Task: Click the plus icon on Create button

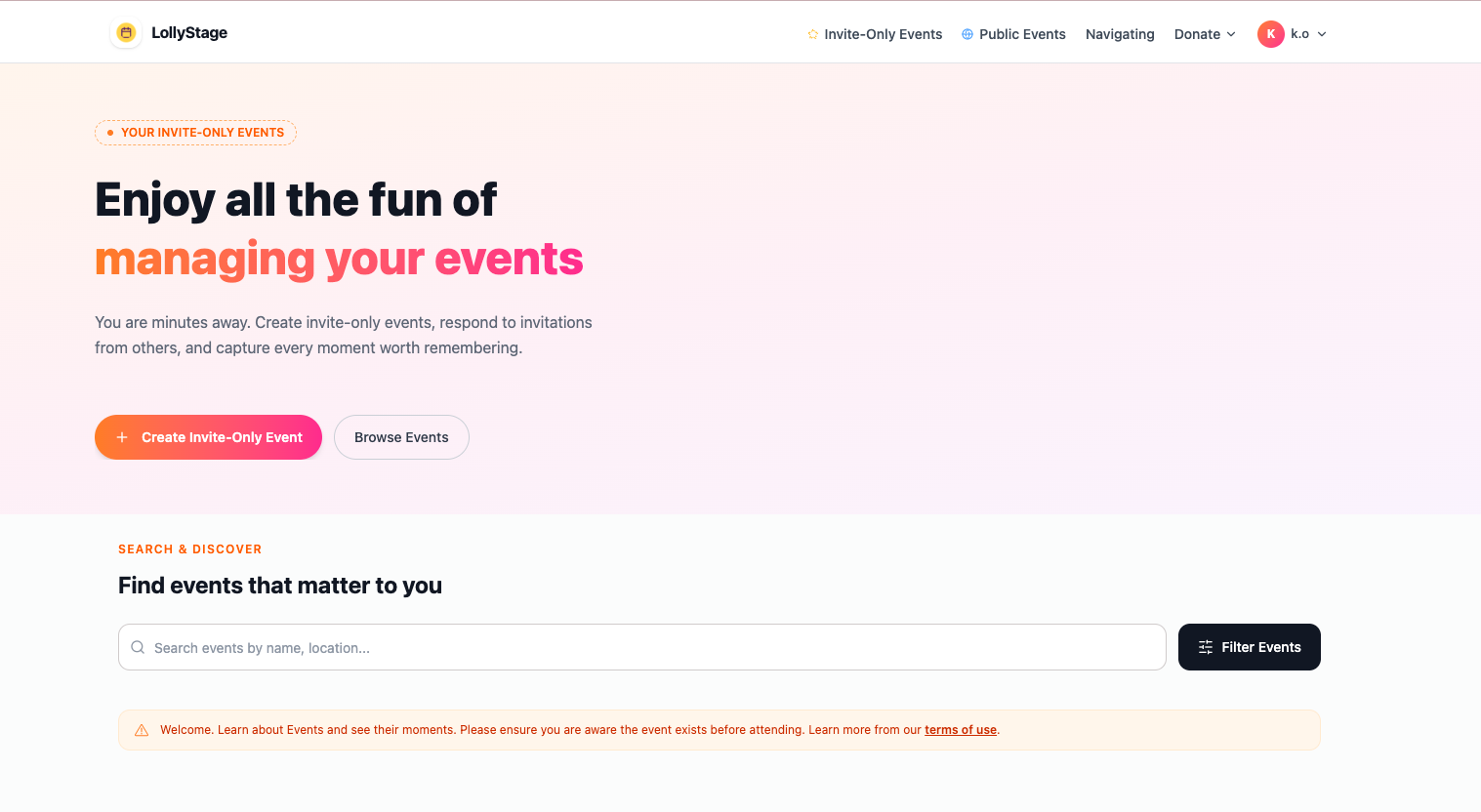Action: [x=122, y=437]
